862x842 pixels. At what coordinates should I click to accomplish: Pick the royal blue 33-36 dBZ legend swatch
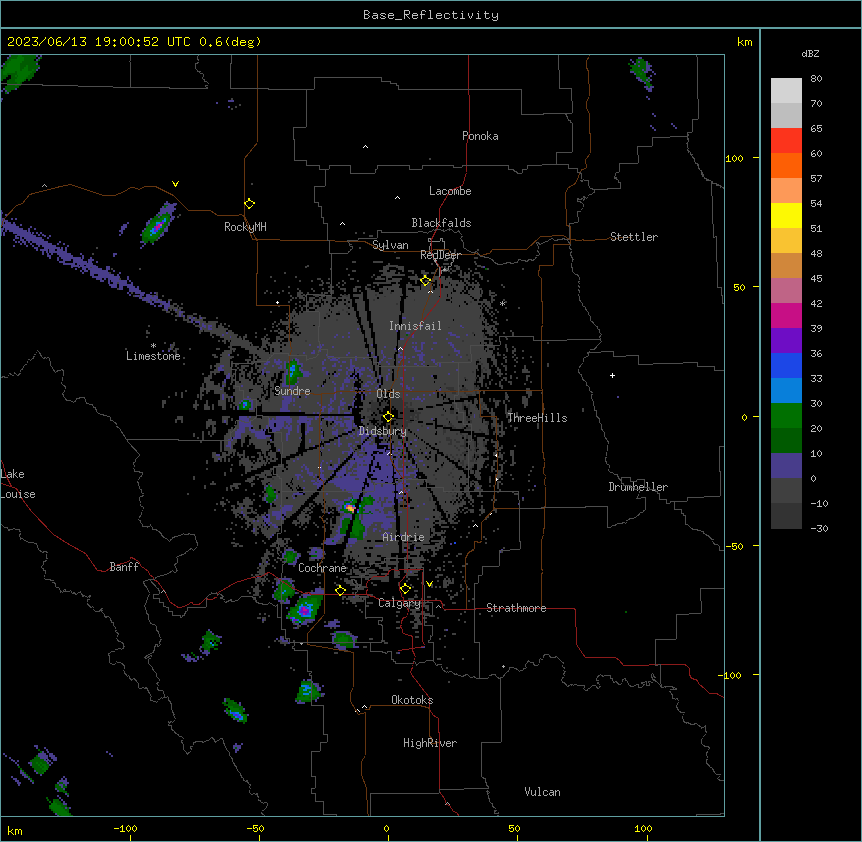(x=786, y=366)
